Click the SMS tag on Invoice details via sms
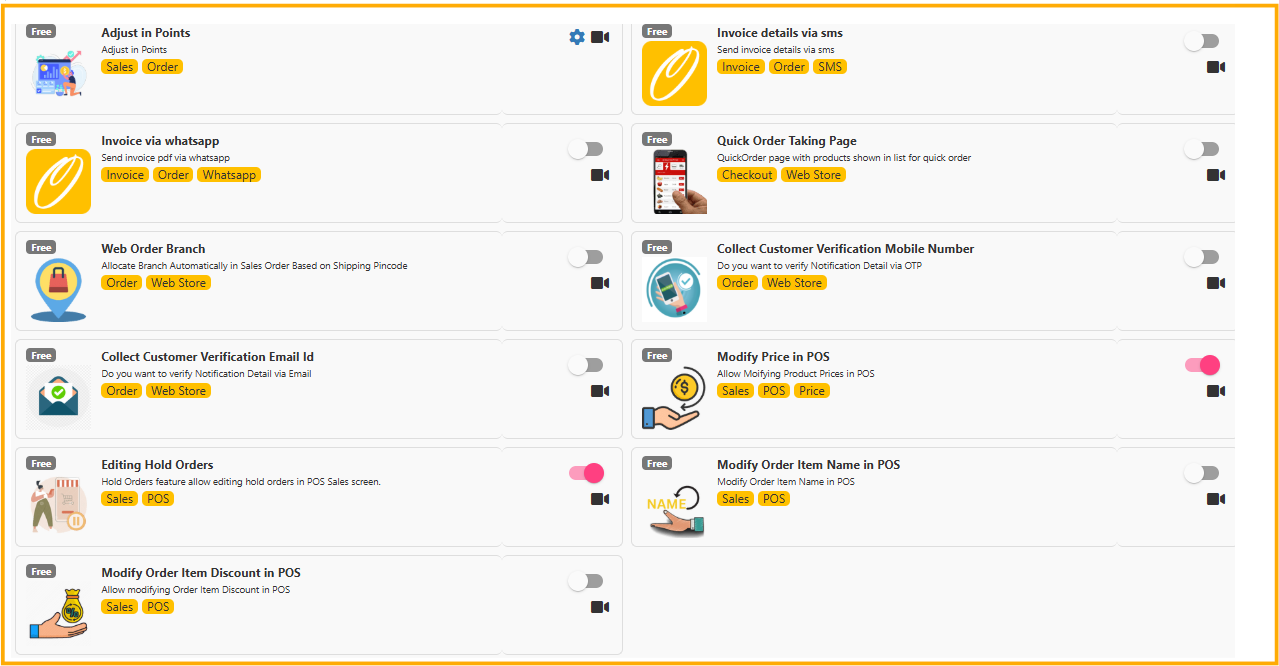The image size is (1279, 666). [830, 66]
